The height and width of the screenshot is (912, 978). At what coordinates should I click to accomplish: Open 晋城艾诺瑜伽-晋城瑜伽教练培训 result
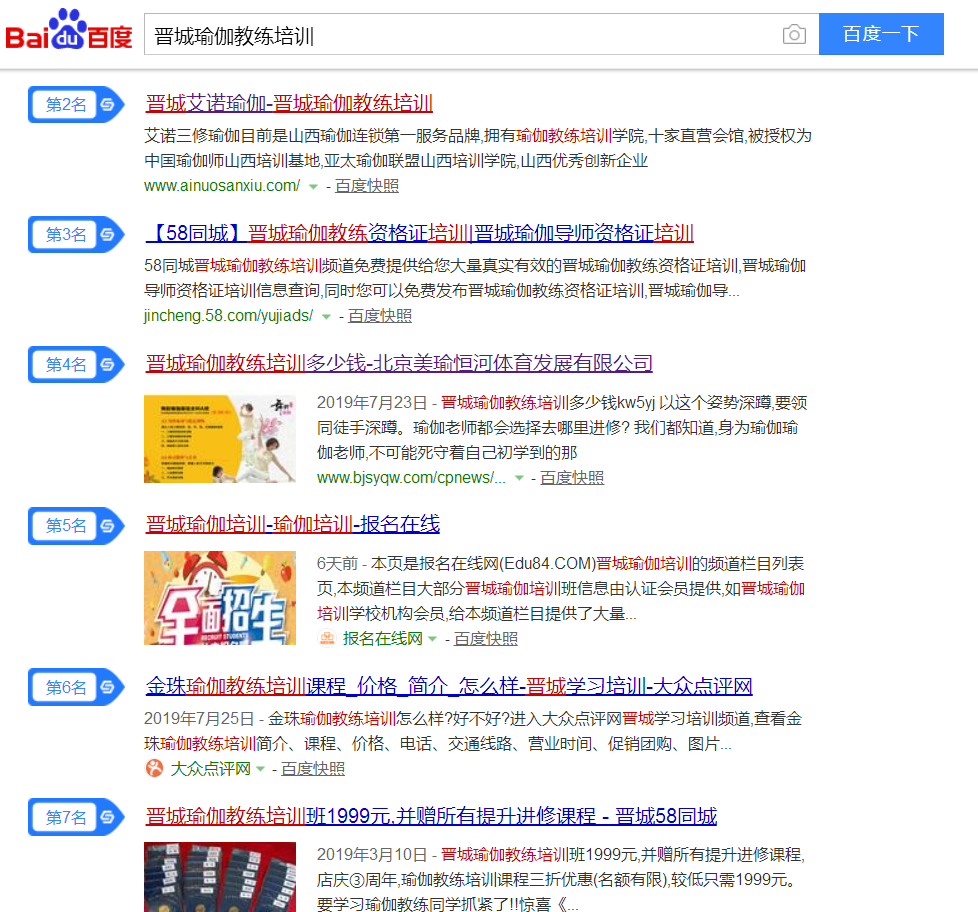point(289,103)
